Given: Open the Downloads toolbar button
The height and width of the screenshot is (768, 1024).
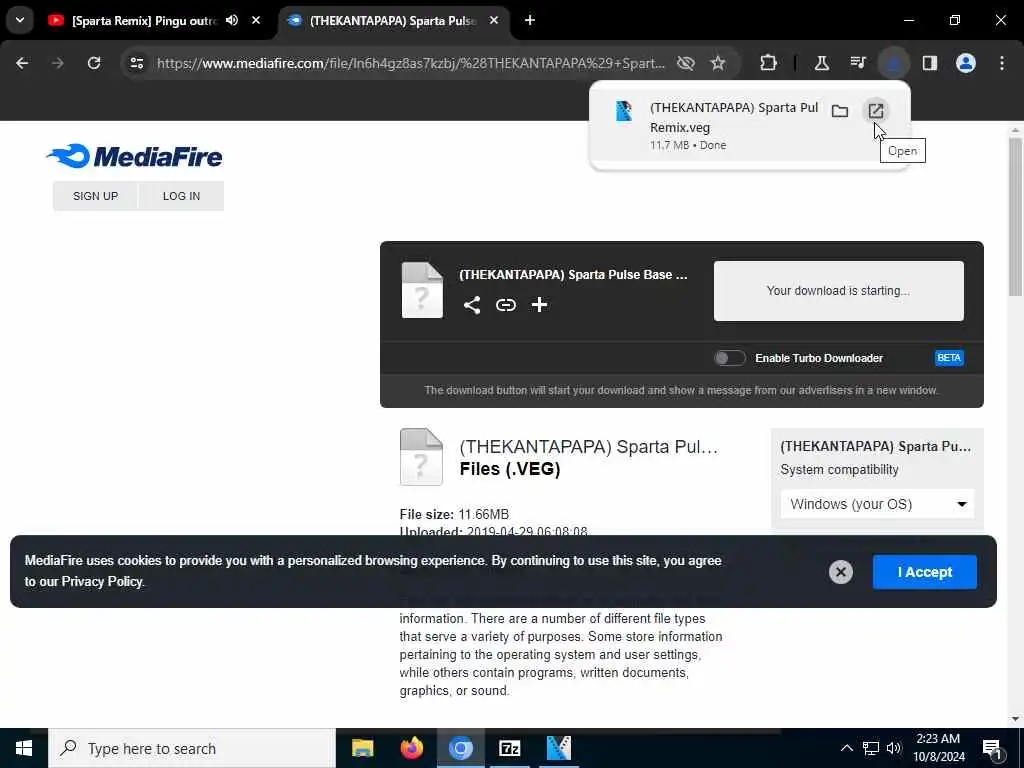Looking at the screenshot, I should tap(893, 63).
